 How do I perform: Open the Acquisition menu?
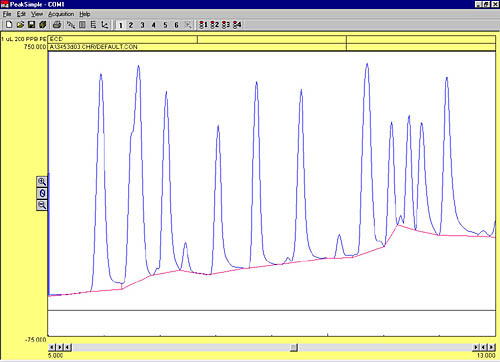[x=61, y=14]
